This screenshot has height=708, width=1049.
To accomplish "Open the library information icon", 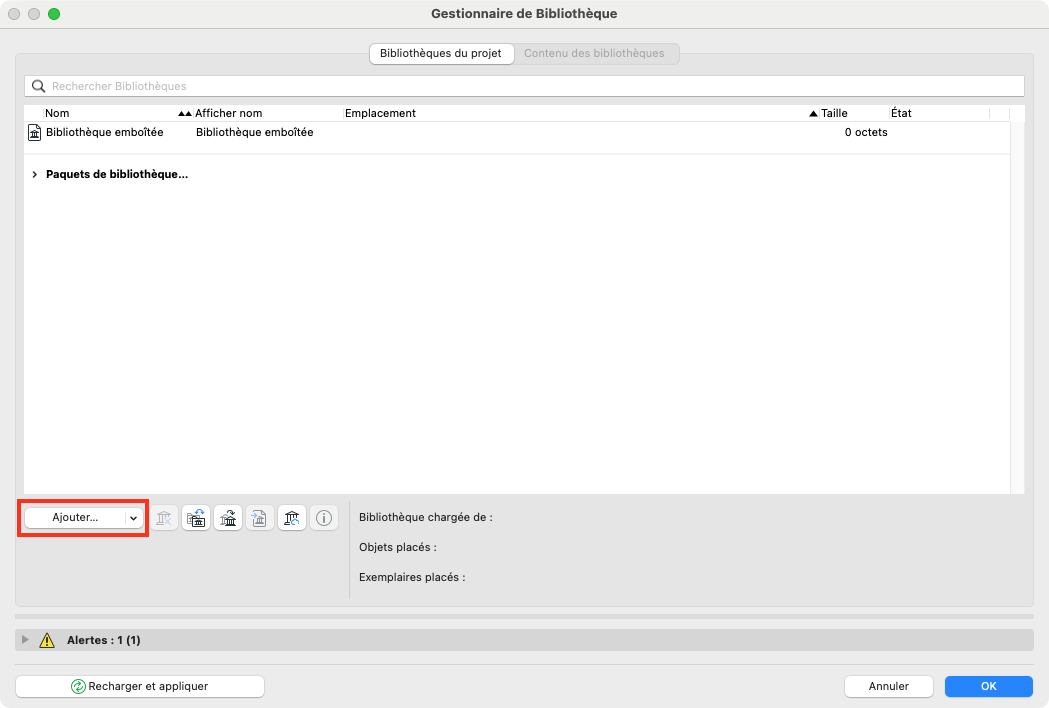I will tap(324, 518).
